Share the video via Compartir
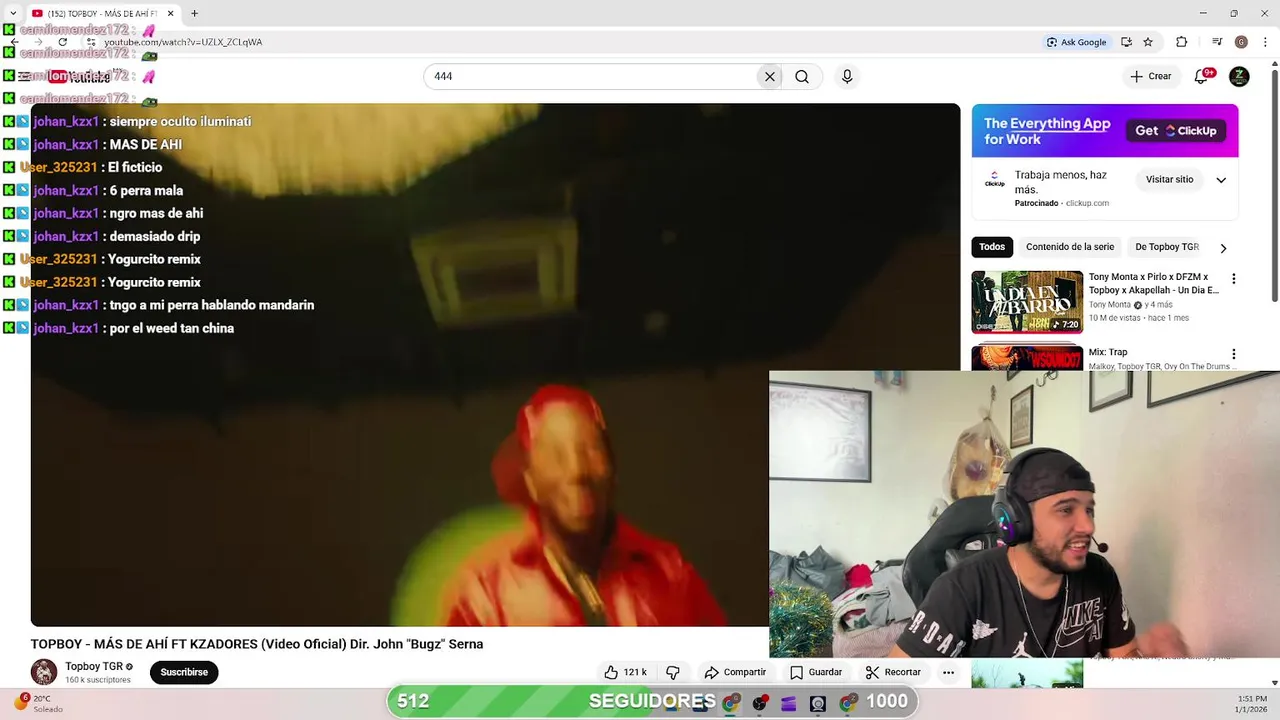 point(735,672)
